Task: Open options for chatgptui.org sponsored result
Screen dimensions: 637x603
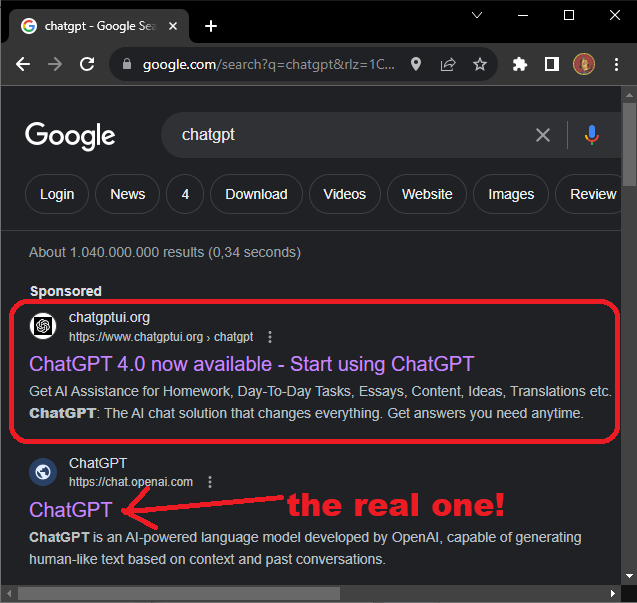Action: (270, 337)
